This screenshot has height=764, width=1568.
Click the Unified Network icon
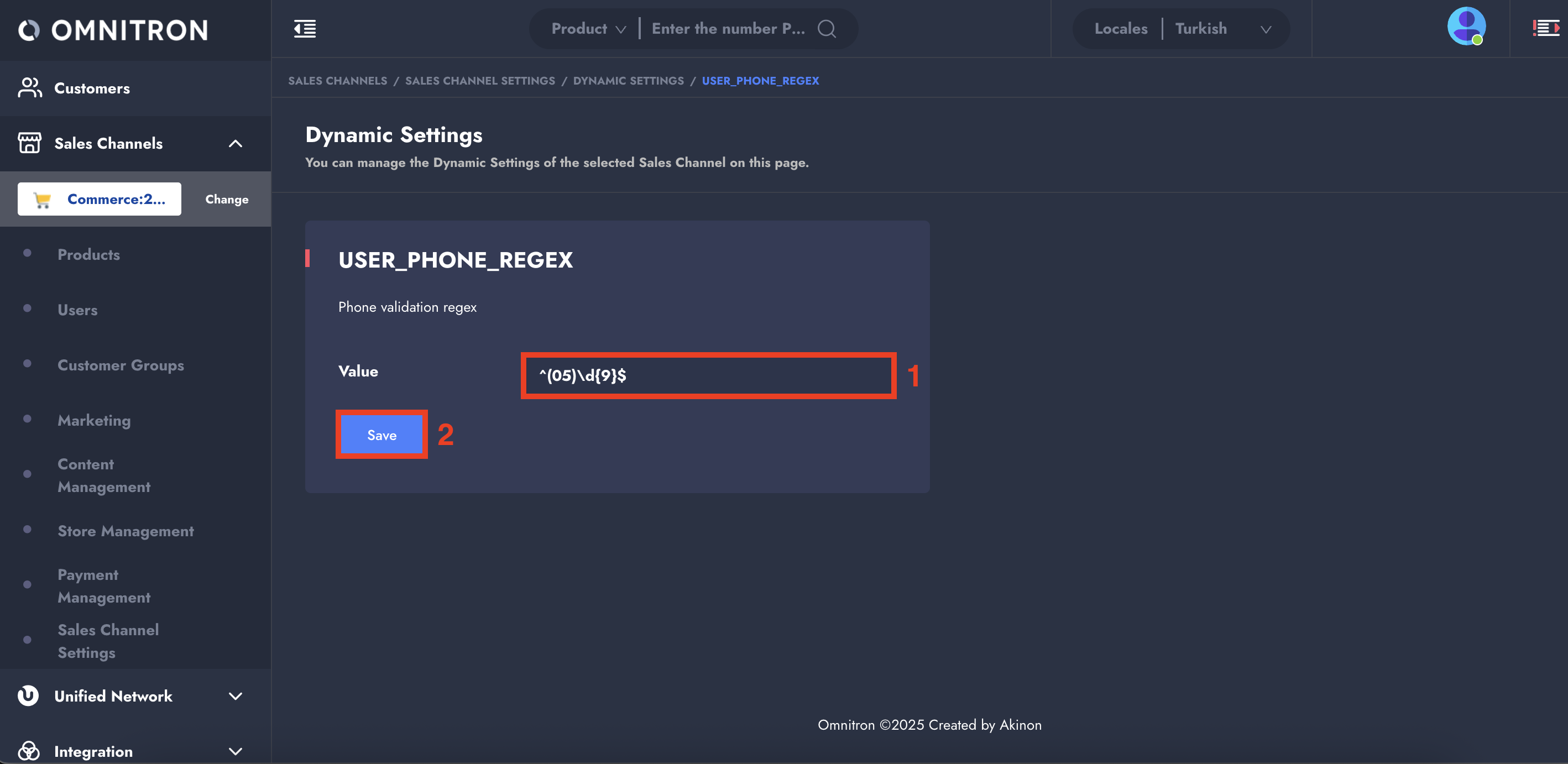[x=28, y=695]
